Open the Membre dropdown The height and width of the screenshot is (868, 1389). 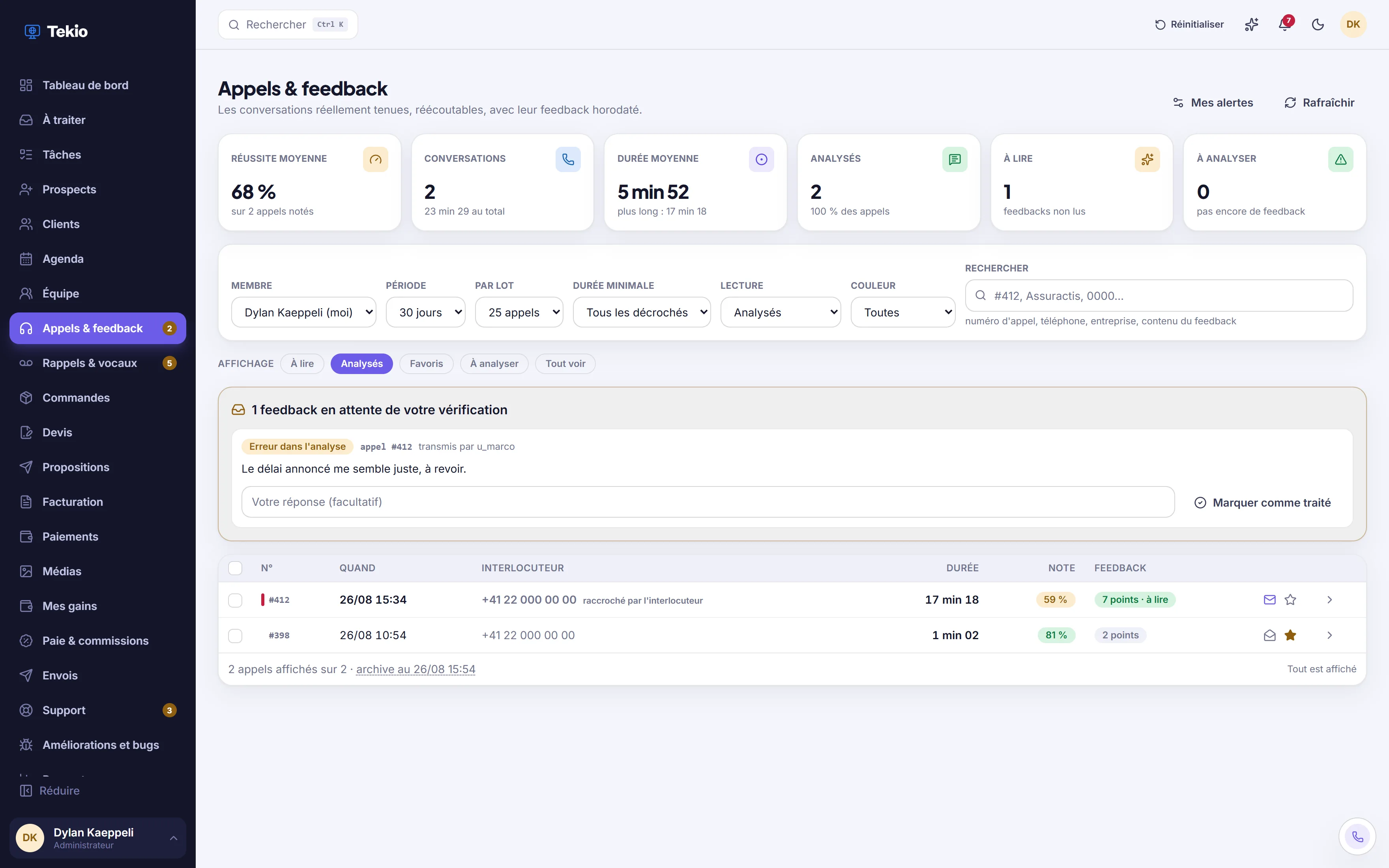tap(303, 312)
